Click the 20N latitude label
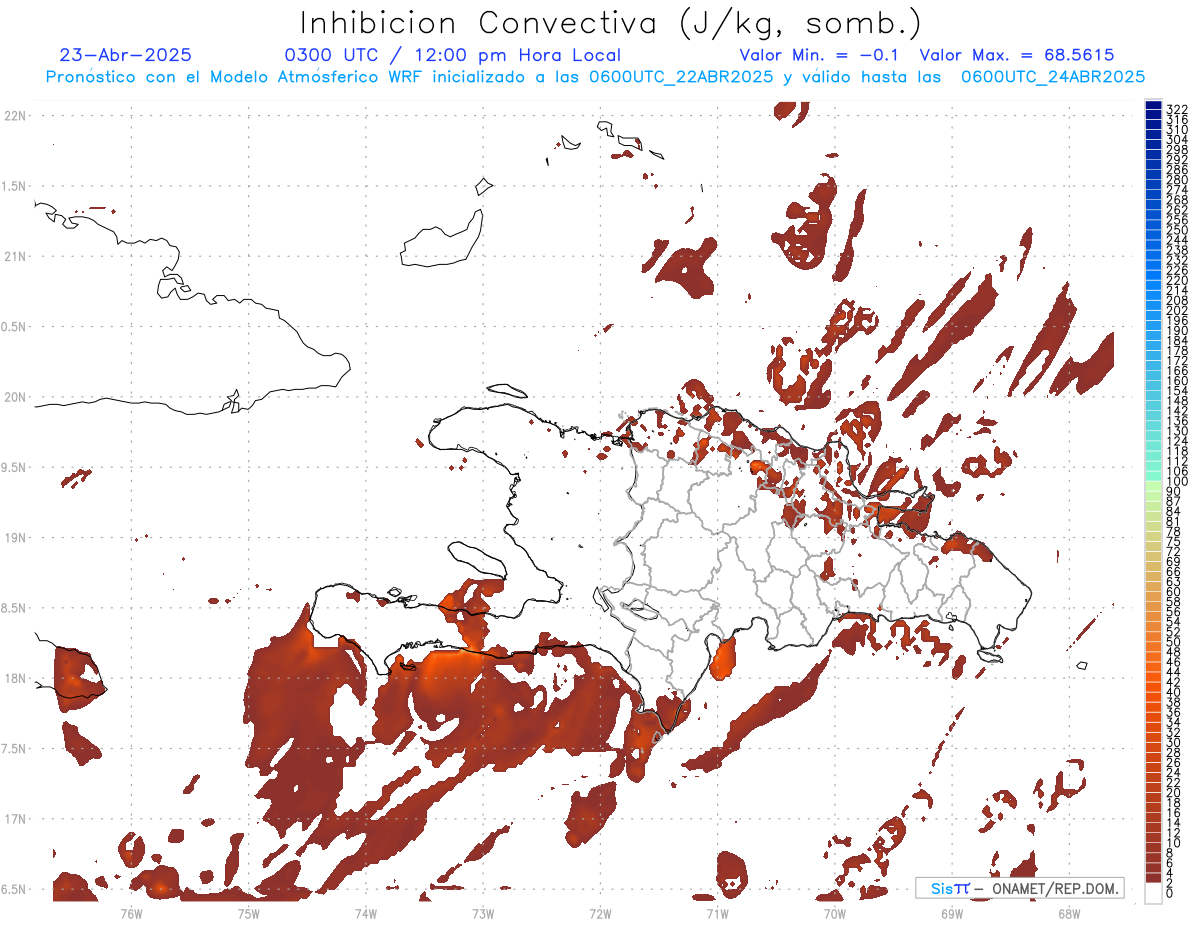The width and height of the screenshot is (1200, 927). pos(15,397)
